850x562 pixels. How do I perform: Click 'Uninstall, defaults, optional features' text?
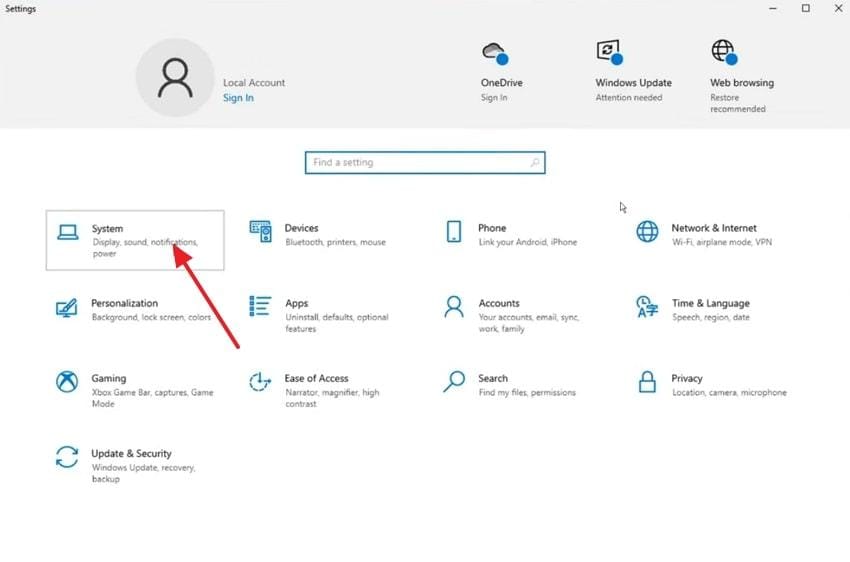337,323
